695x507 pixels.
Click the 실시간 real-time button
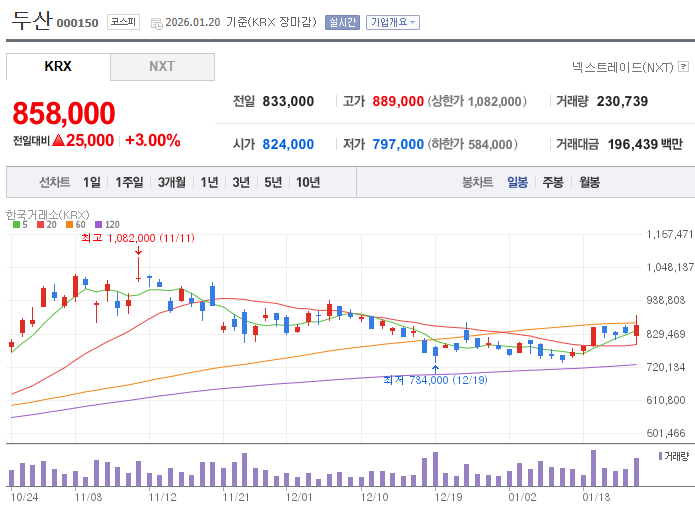pos(342,23)
